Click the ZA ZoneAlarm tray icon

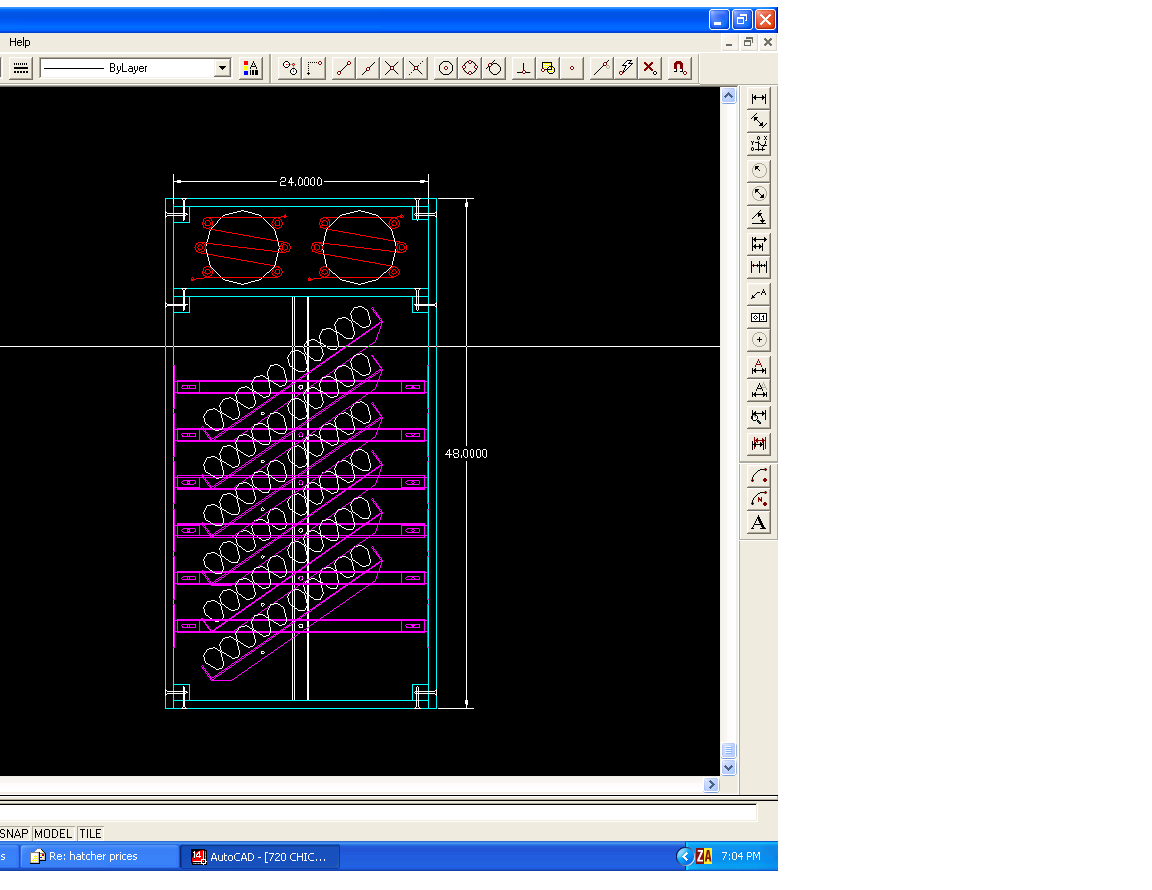704,856
